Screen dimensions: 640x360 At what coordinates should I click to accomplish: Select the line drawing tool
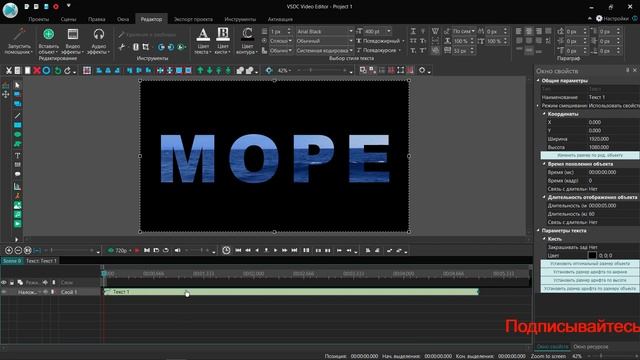coord(17,116)
